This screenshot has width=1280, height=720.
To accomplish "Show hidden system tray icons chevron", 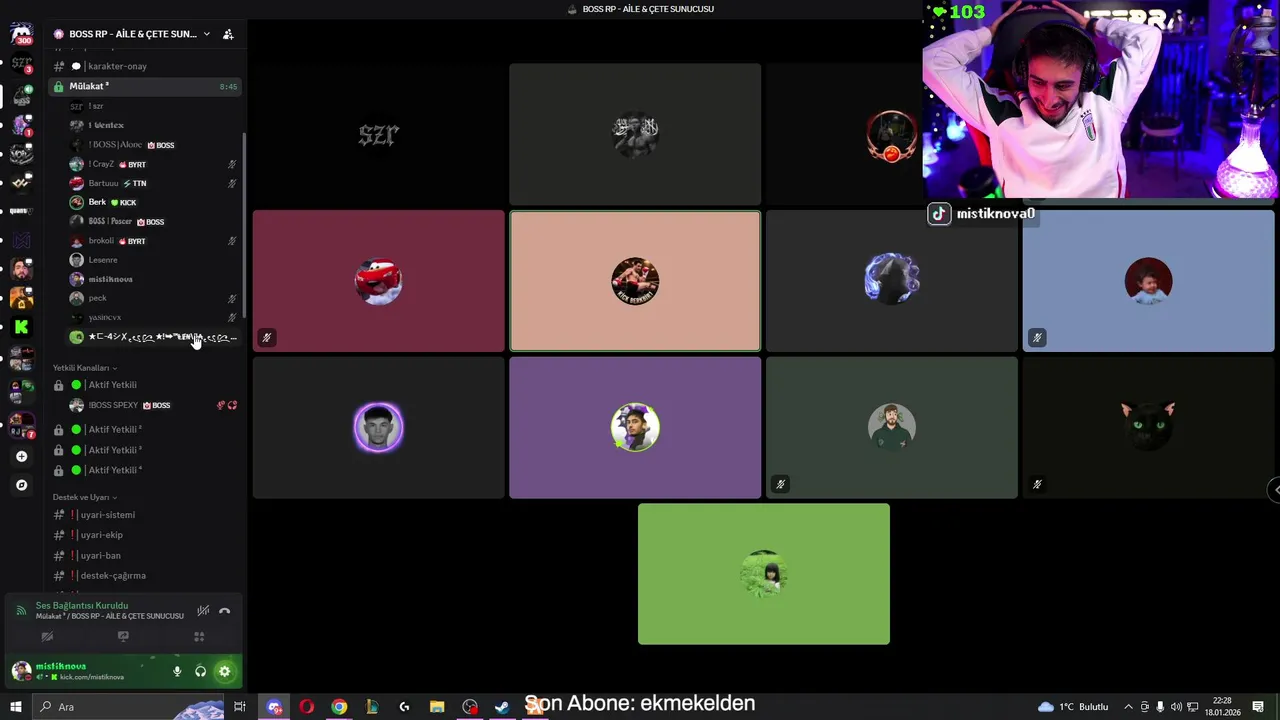I will point(1129,707).
